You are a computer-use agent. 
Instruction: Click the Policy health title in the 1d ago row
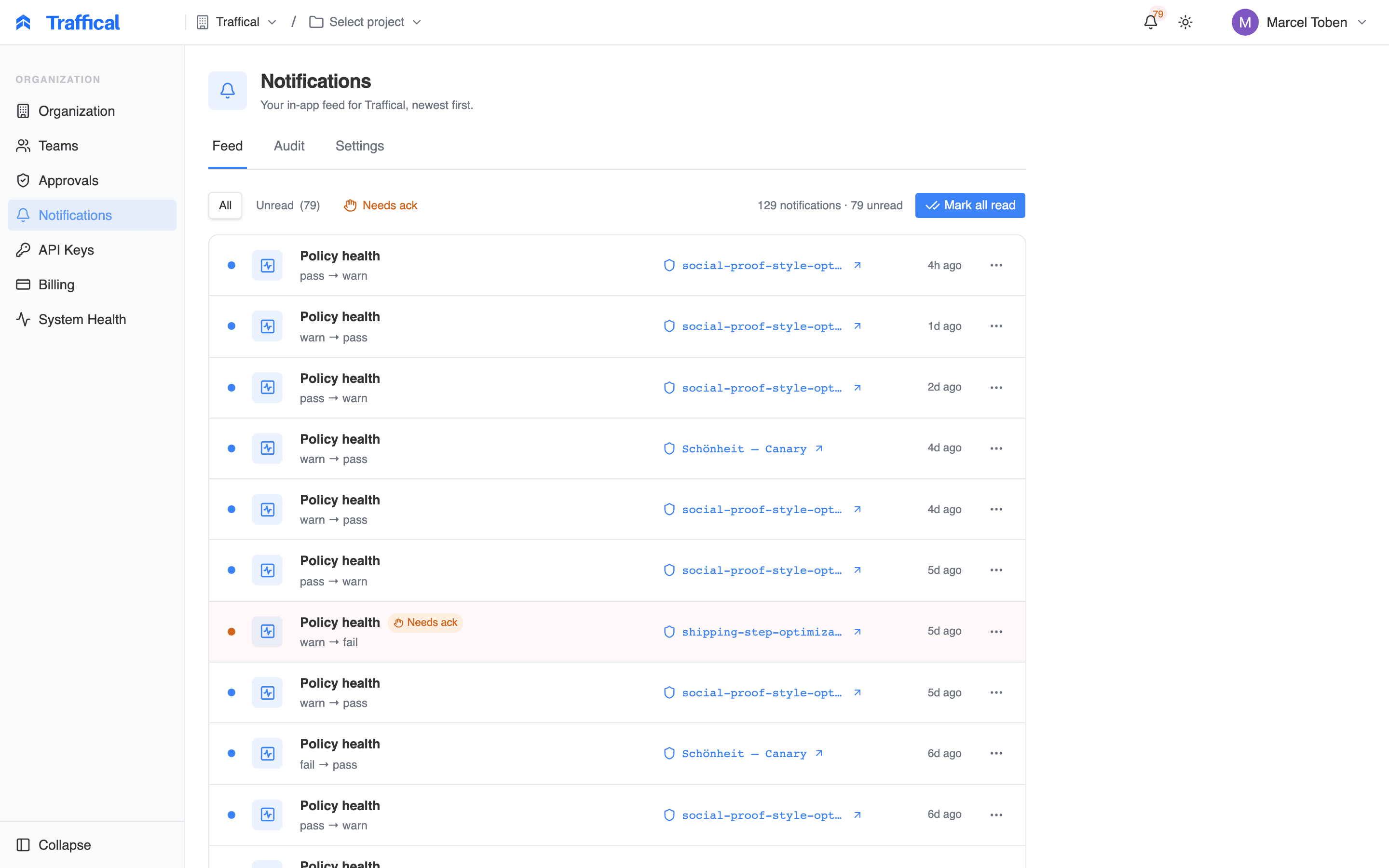pyautogui.click(x=340, y=317)
